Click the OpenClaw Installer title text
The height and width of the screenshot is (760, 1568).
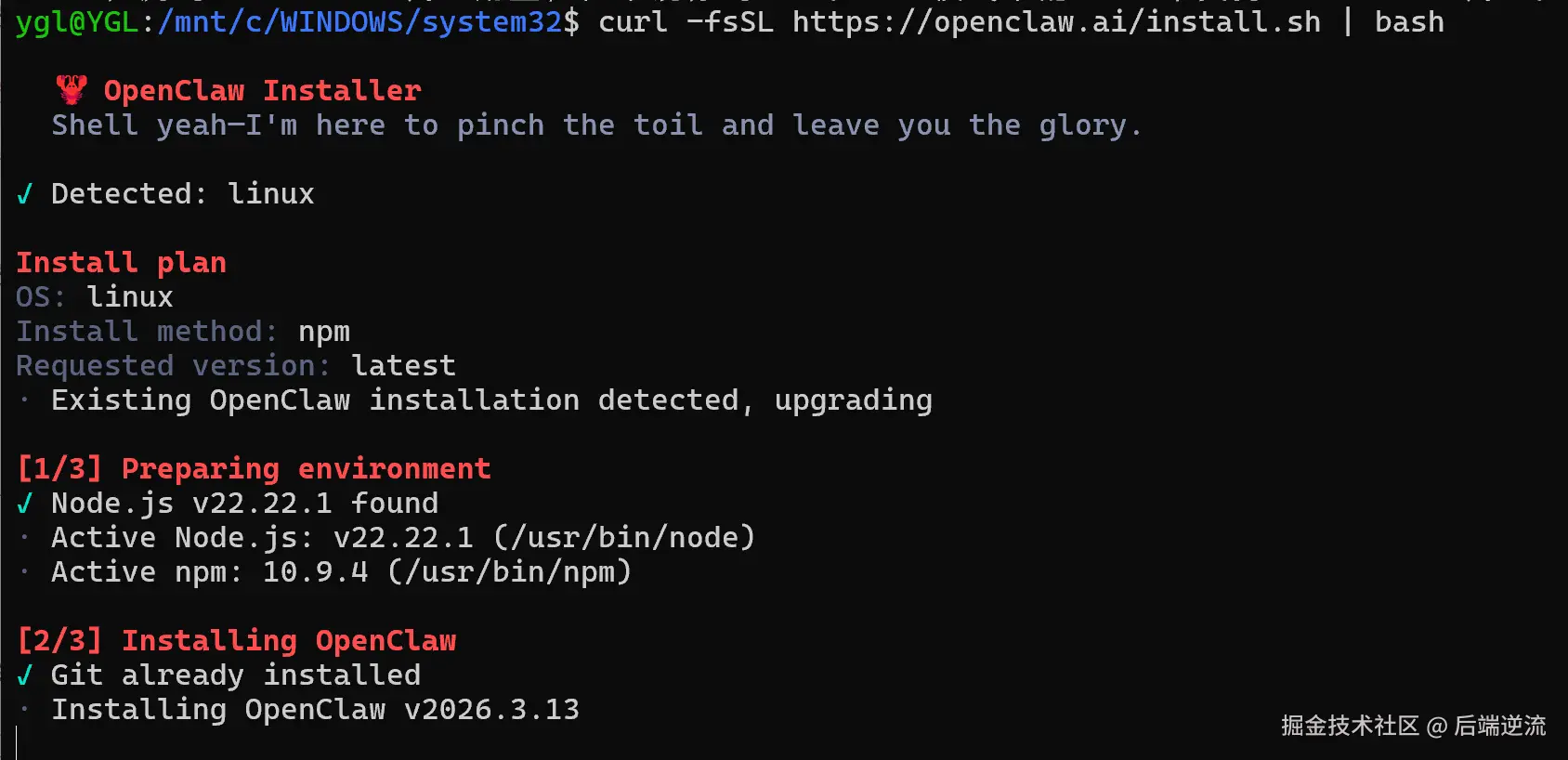click(262, 90)
